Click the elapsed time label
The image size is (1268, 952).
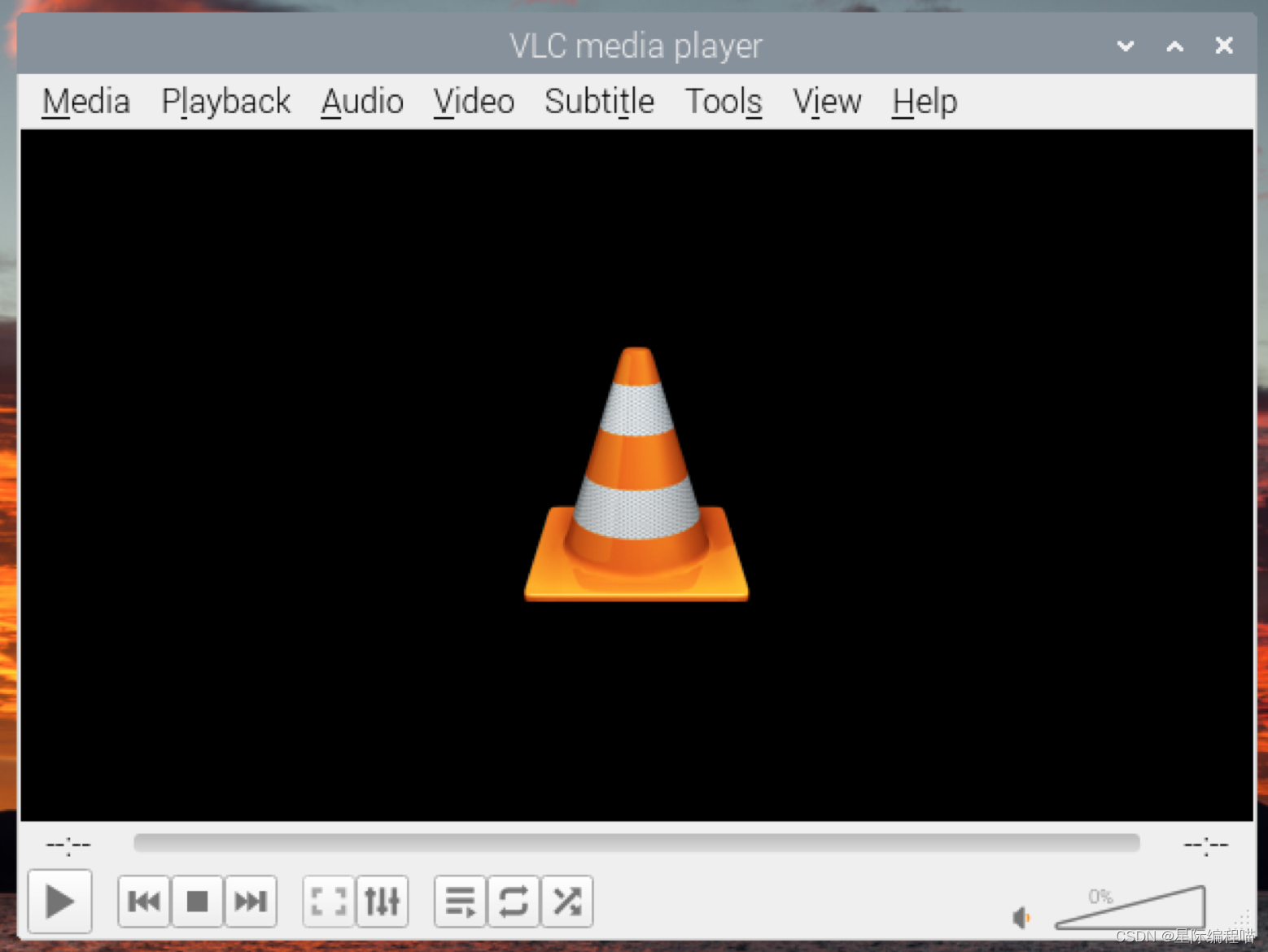pyautogui.click(x=68, y=845)
